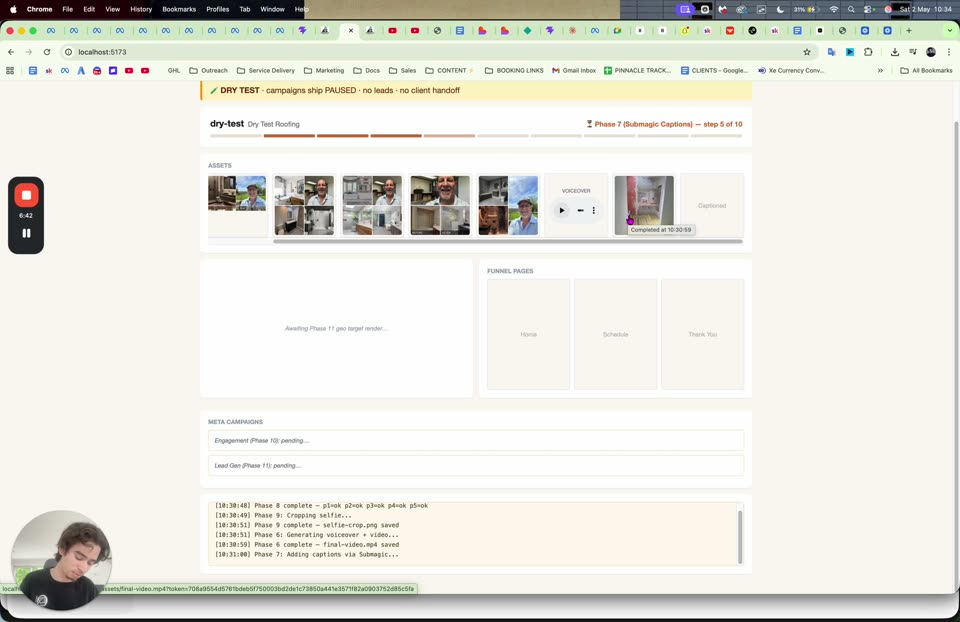The width and height of the screenshot is (960, 622).
Task: Select the Schedule funnel page card
Action: (615, 334)
